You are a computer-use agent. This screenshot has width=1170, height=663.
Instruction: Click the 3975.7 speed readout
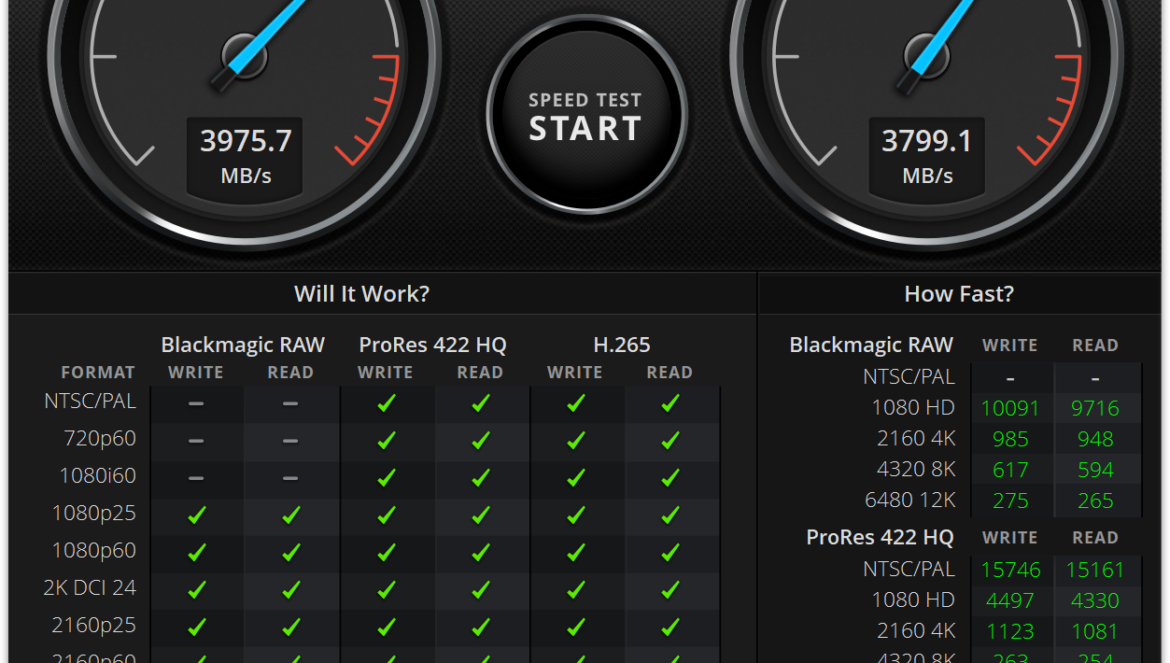click(x=245, y=141)
